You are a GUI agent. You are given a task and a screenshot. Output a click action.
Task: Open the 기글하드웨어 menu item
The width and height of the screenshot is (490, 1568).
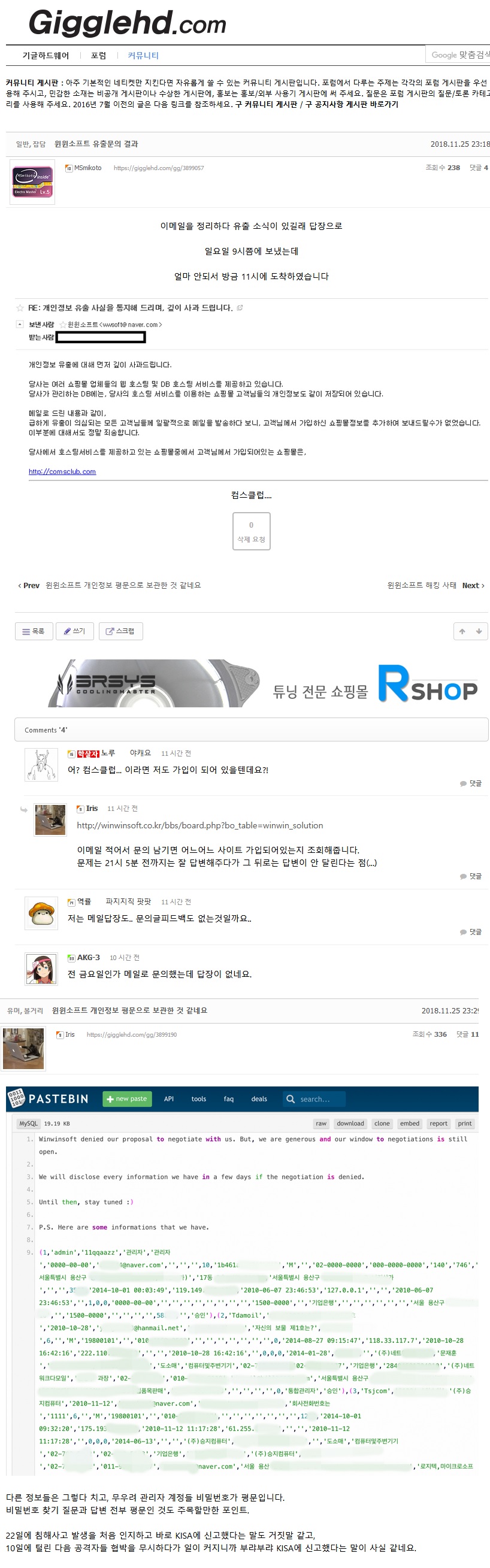(46, 55)
